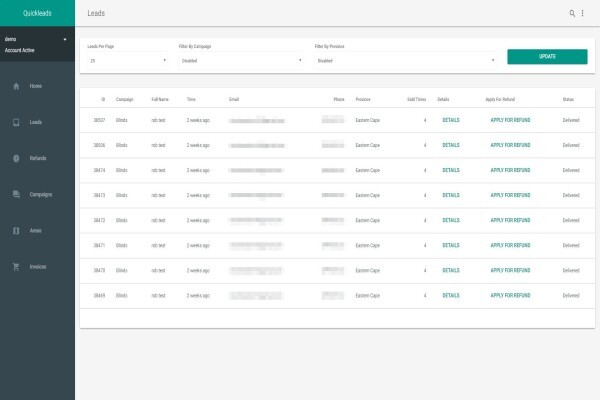Expand the demo account dropdown arrow

(65, 39)
